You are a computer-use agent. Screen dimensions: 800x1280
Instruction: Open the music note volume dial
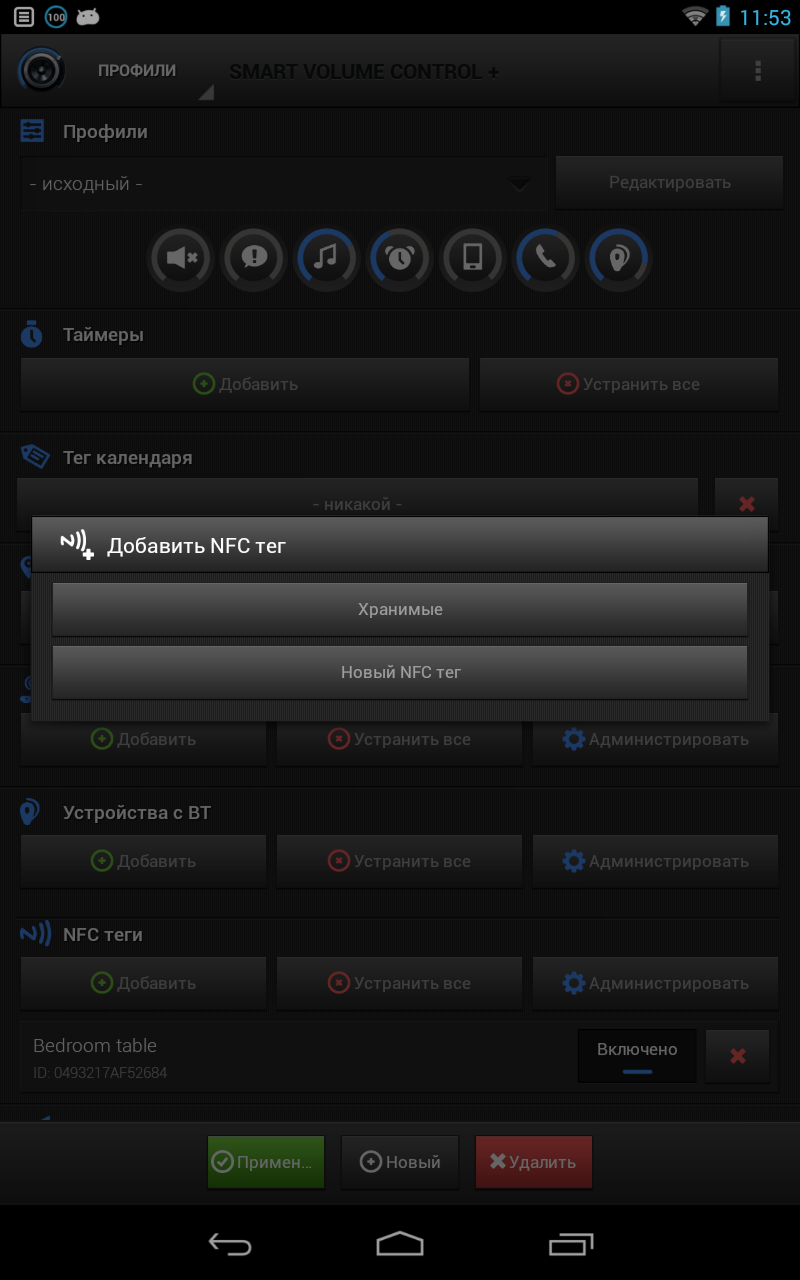pos(327,259)
